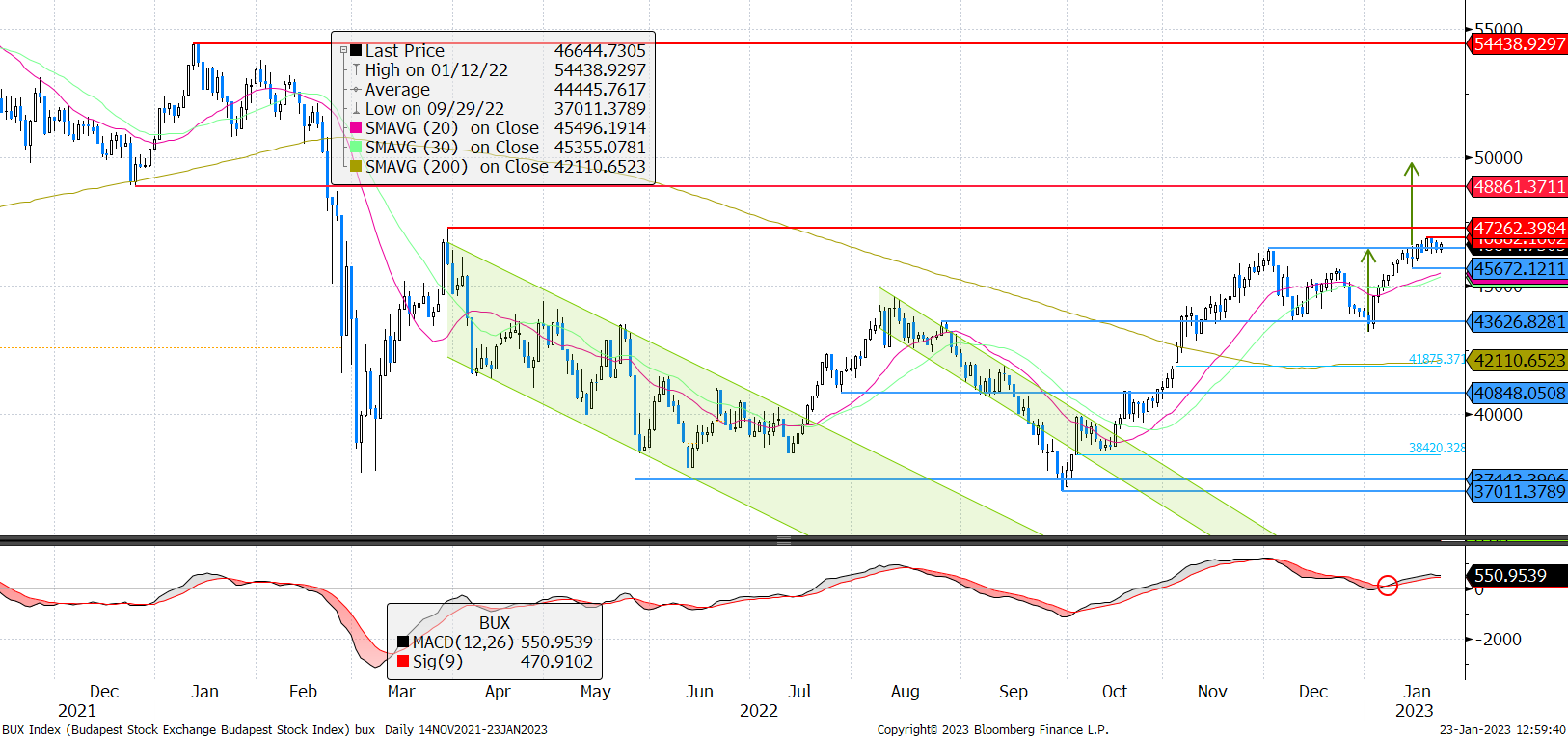Click the 40000 y-axis tick label
The image size is (1568, 738).
tap(1499, 414)
